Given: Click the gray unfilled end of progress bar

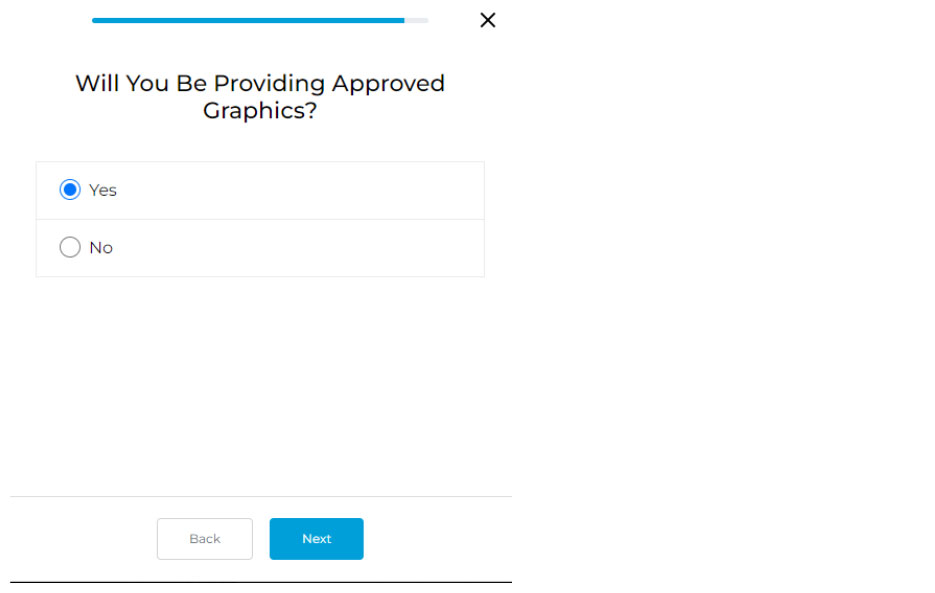Looking at the screenshot, I should [x=417, y=20].
